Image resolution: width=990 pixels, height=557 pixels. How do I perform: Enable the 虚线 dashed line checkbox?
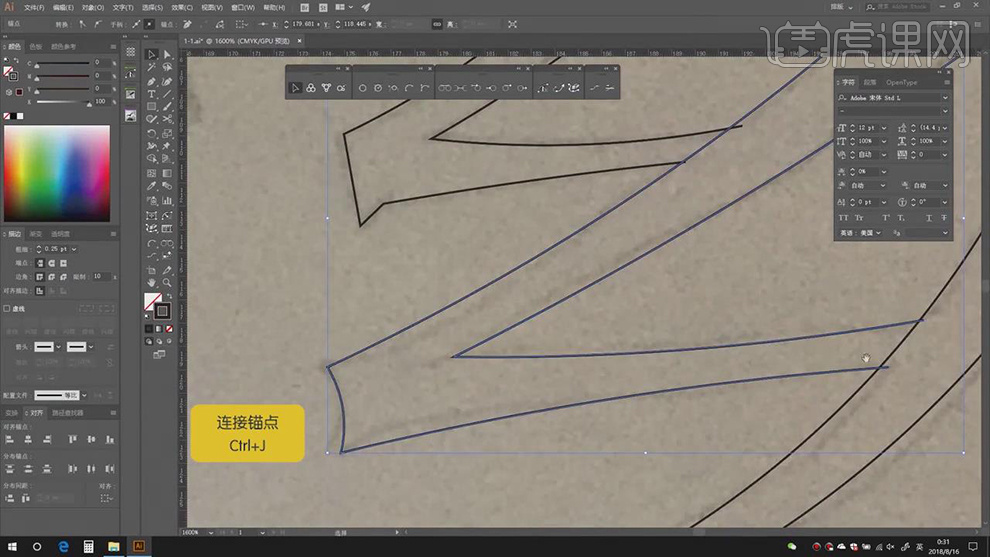[x=8, y=309]
